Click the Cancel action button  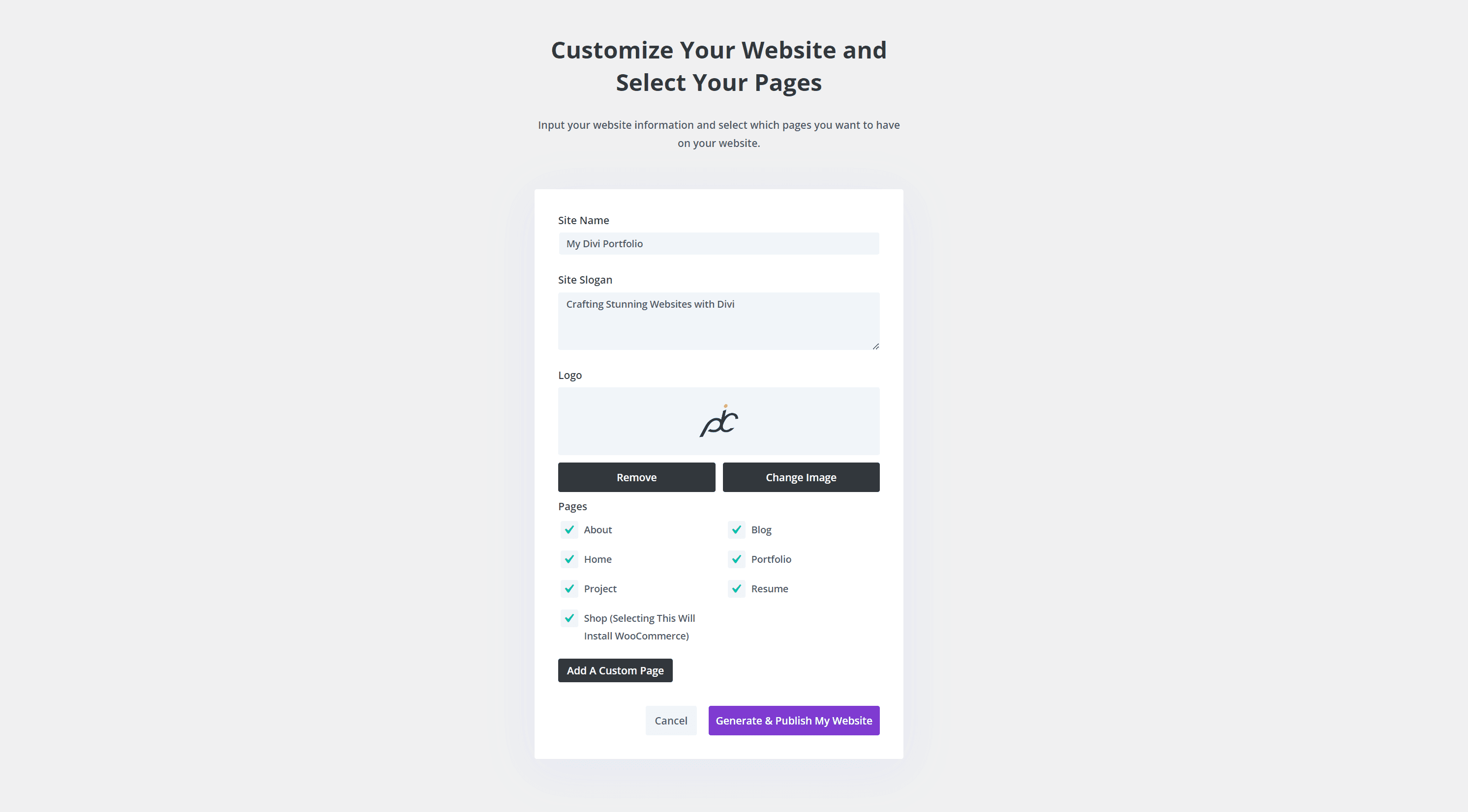(671, 720)
